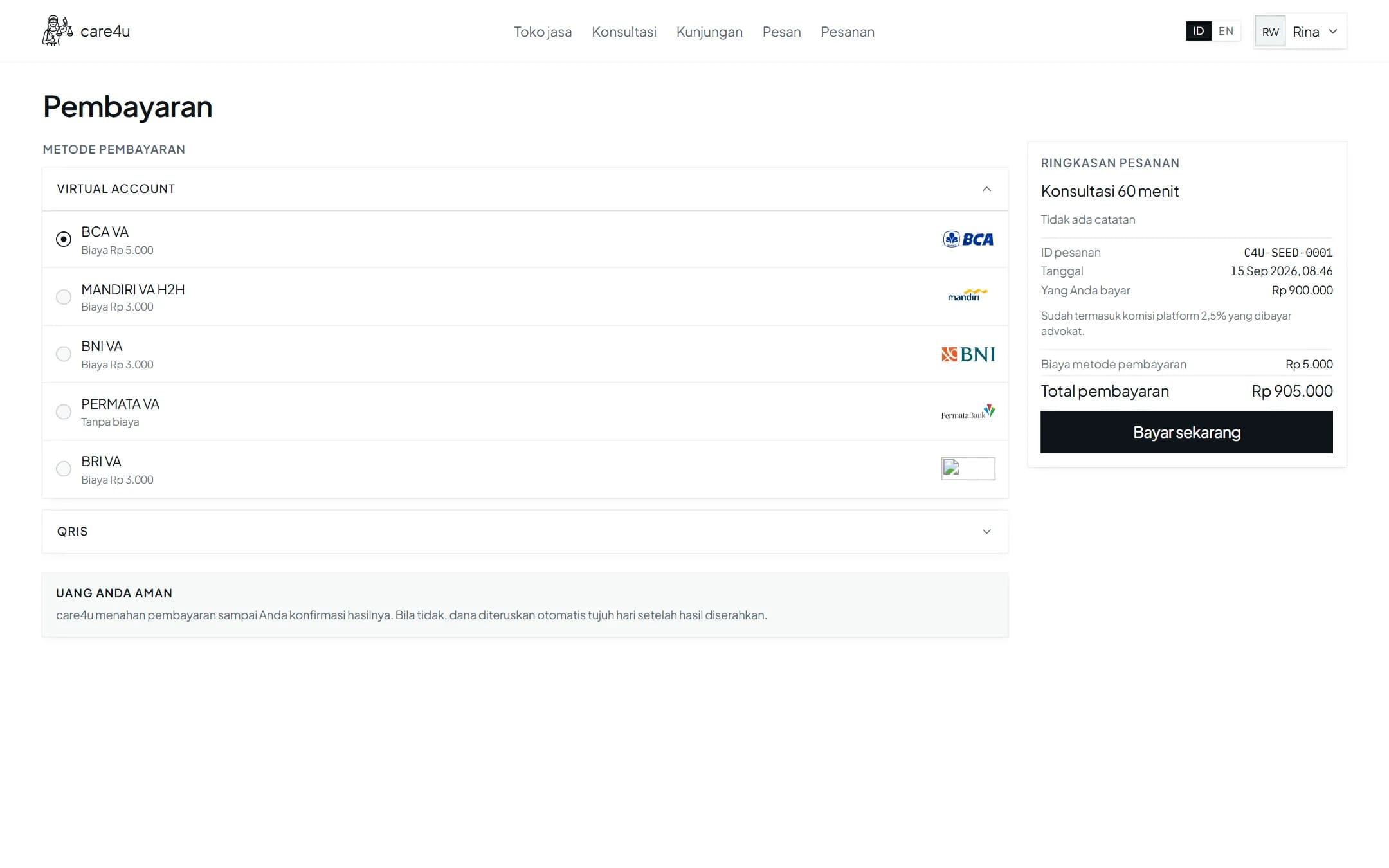Viewport: 1389px width, 868px height.
Task: Click the BRI VA method name
Action: (x=101, y=462)
